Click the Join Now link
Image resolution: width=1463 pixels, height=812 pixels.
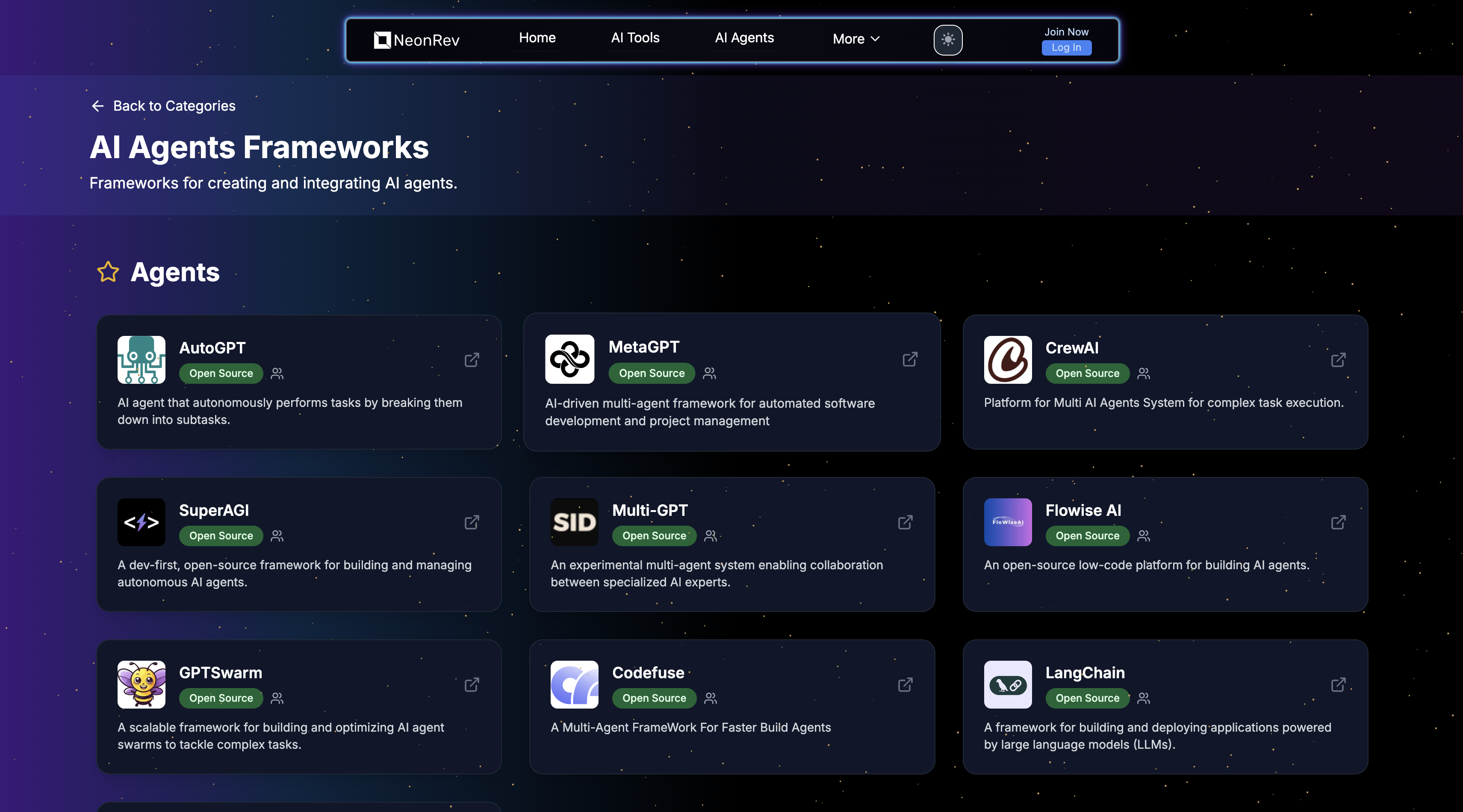click(x=1066, y=32)
